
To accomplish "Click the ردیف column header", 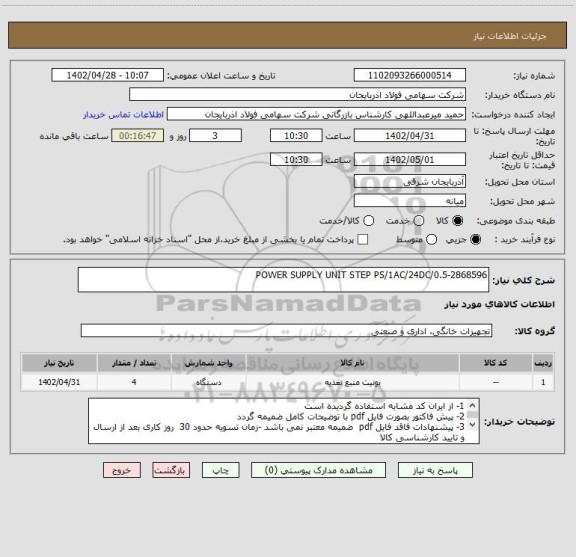I will click(543, 363).
